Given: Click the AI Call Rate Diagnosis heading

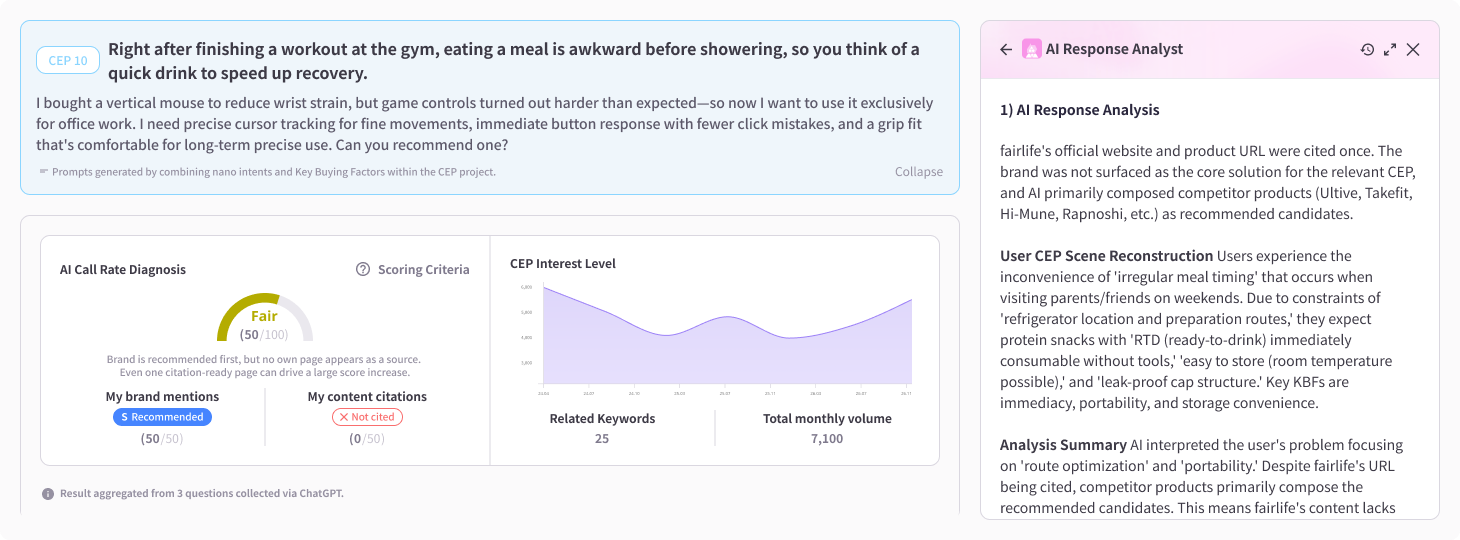Looking at the screenshot, I should (x=123, y=269).
